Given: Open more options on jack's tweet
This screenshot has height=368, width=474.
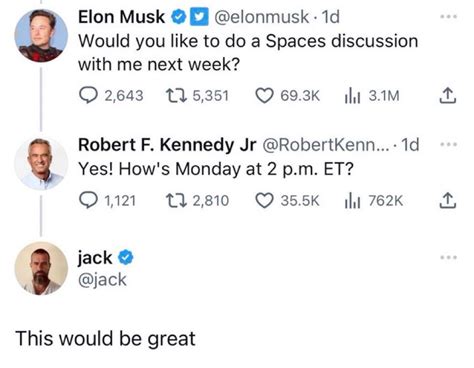Looking at the screenshot, I should pyautogui.click(x=448, y=257).
